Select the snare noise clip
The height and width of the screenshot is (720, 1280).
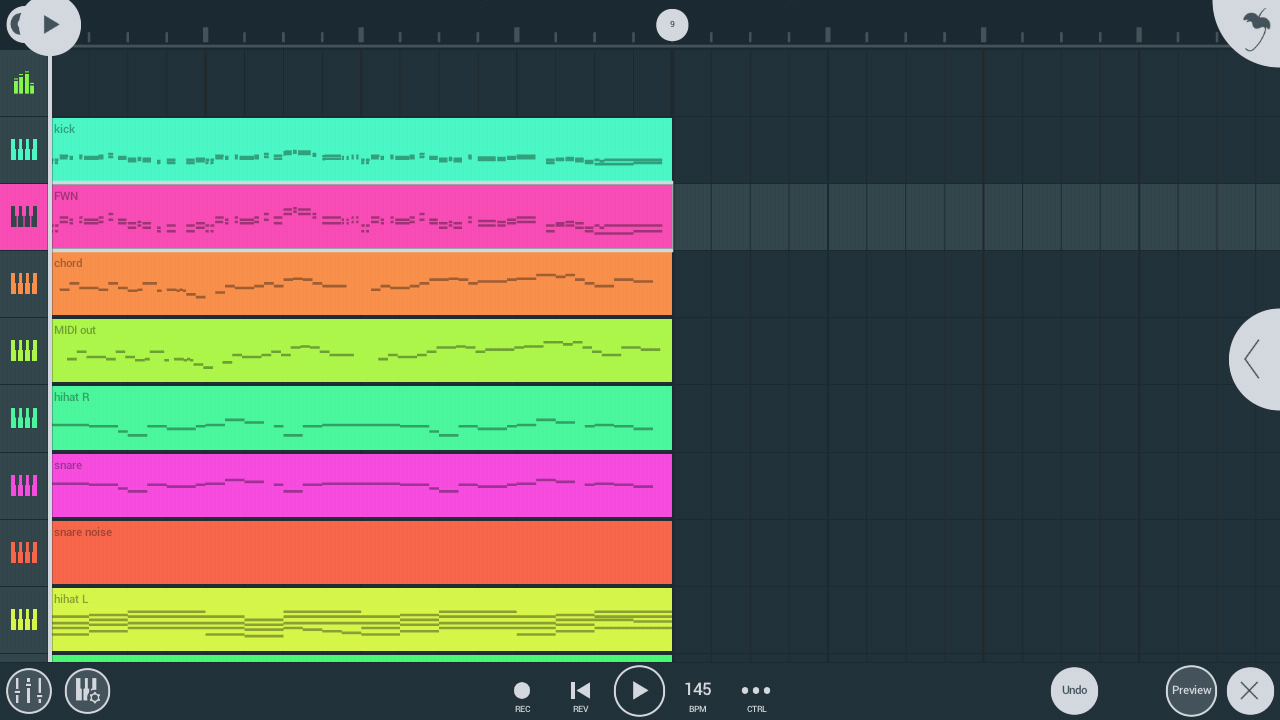coord(362,553)
